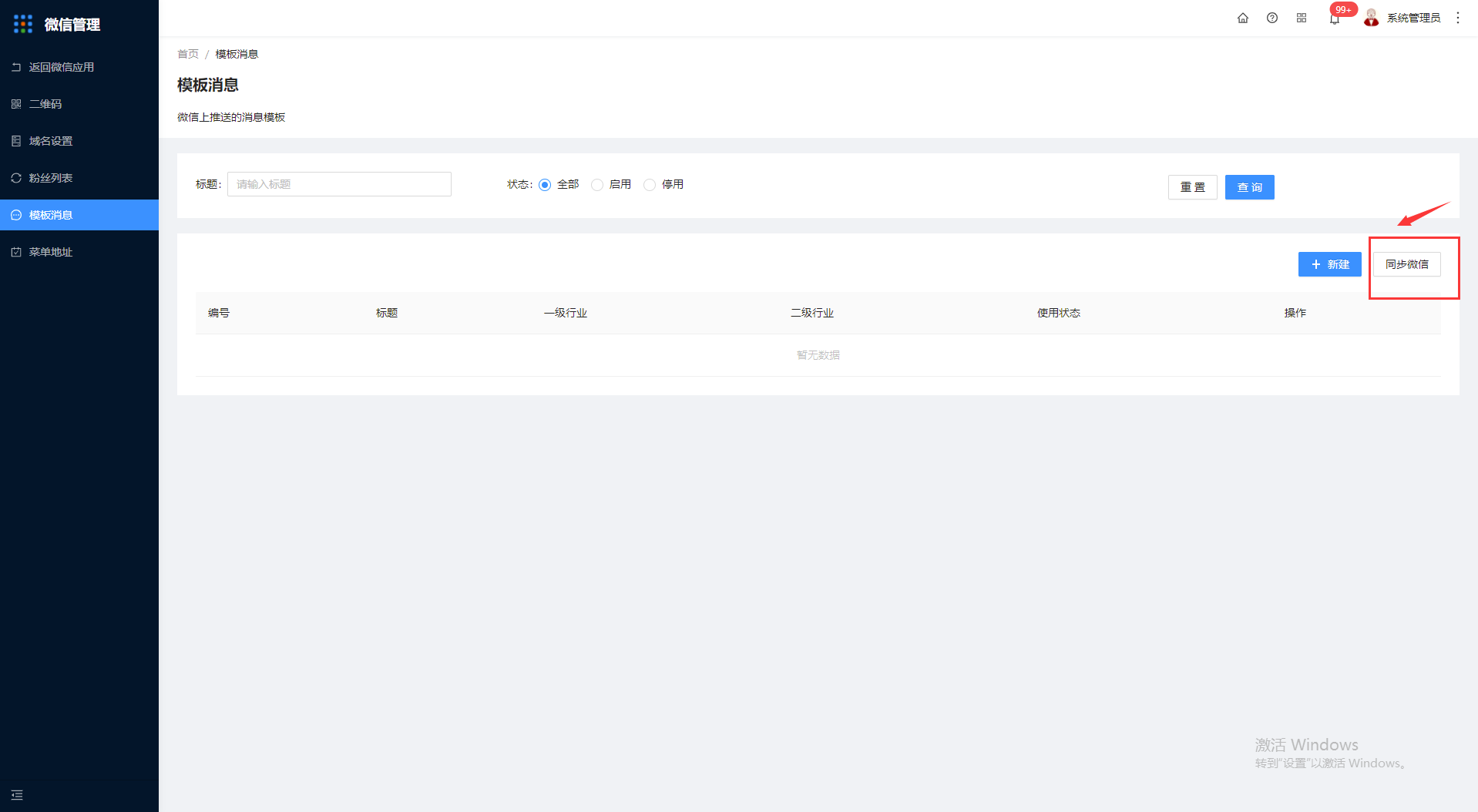Open 菜单地址 menu item
The width and height of the screenshot is (1478, 812).
(79, 252)
